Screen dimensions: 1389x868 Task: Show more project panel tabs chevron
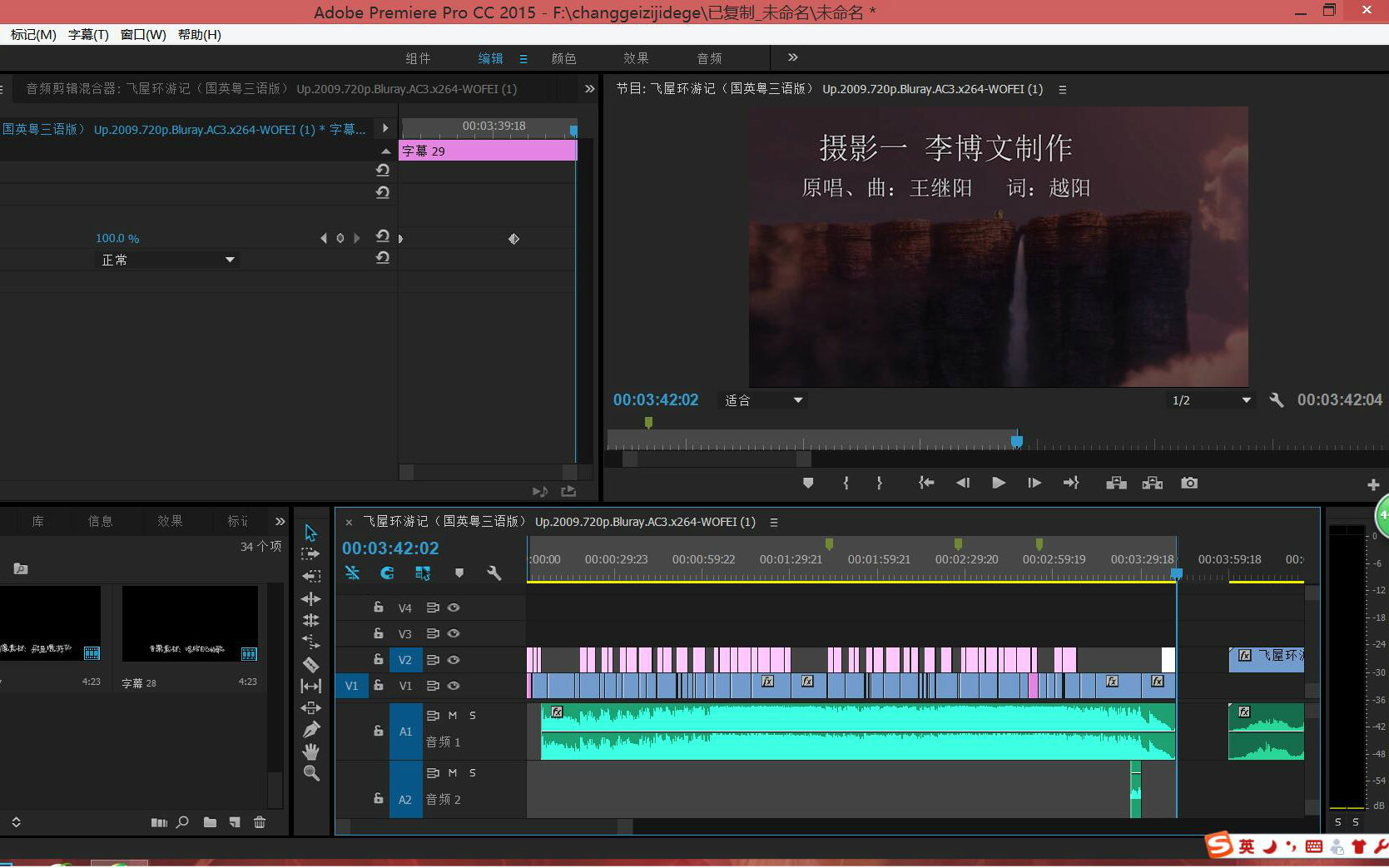(280, 521)
